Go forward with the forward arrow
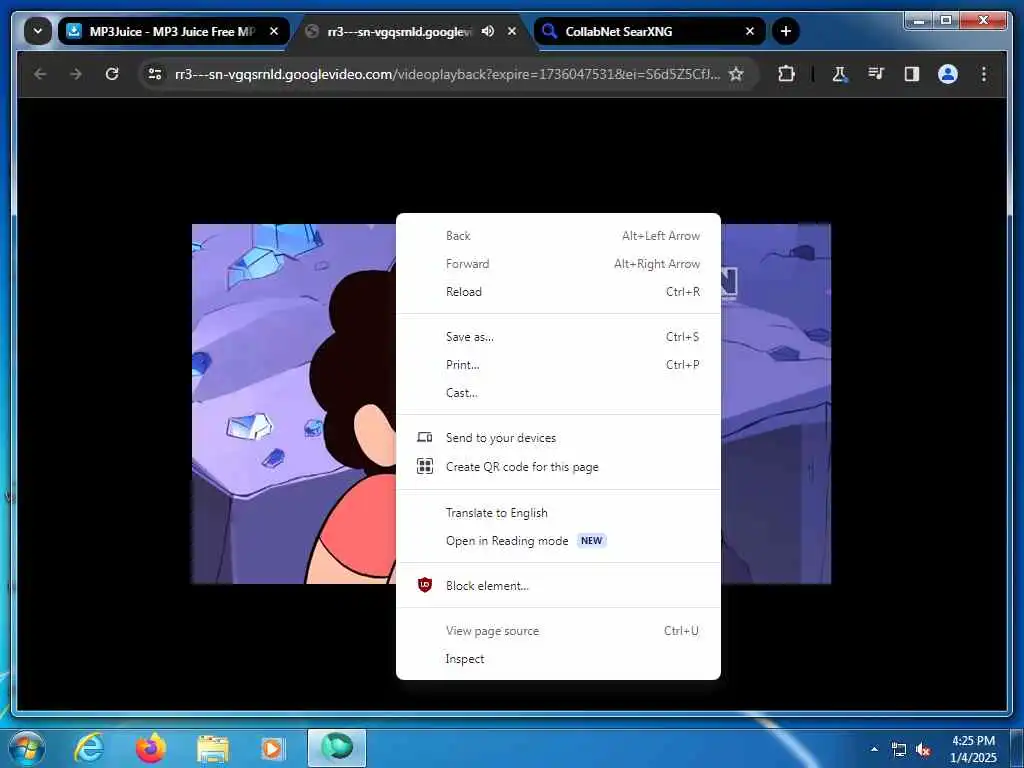 click(x=76, y=74)
